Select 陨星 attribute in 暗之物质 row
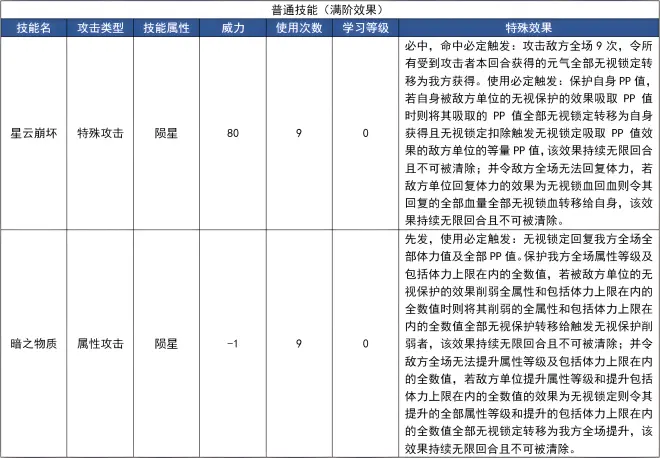The width and height of the screenshot is (660, 458). click(x=166, y=344)
